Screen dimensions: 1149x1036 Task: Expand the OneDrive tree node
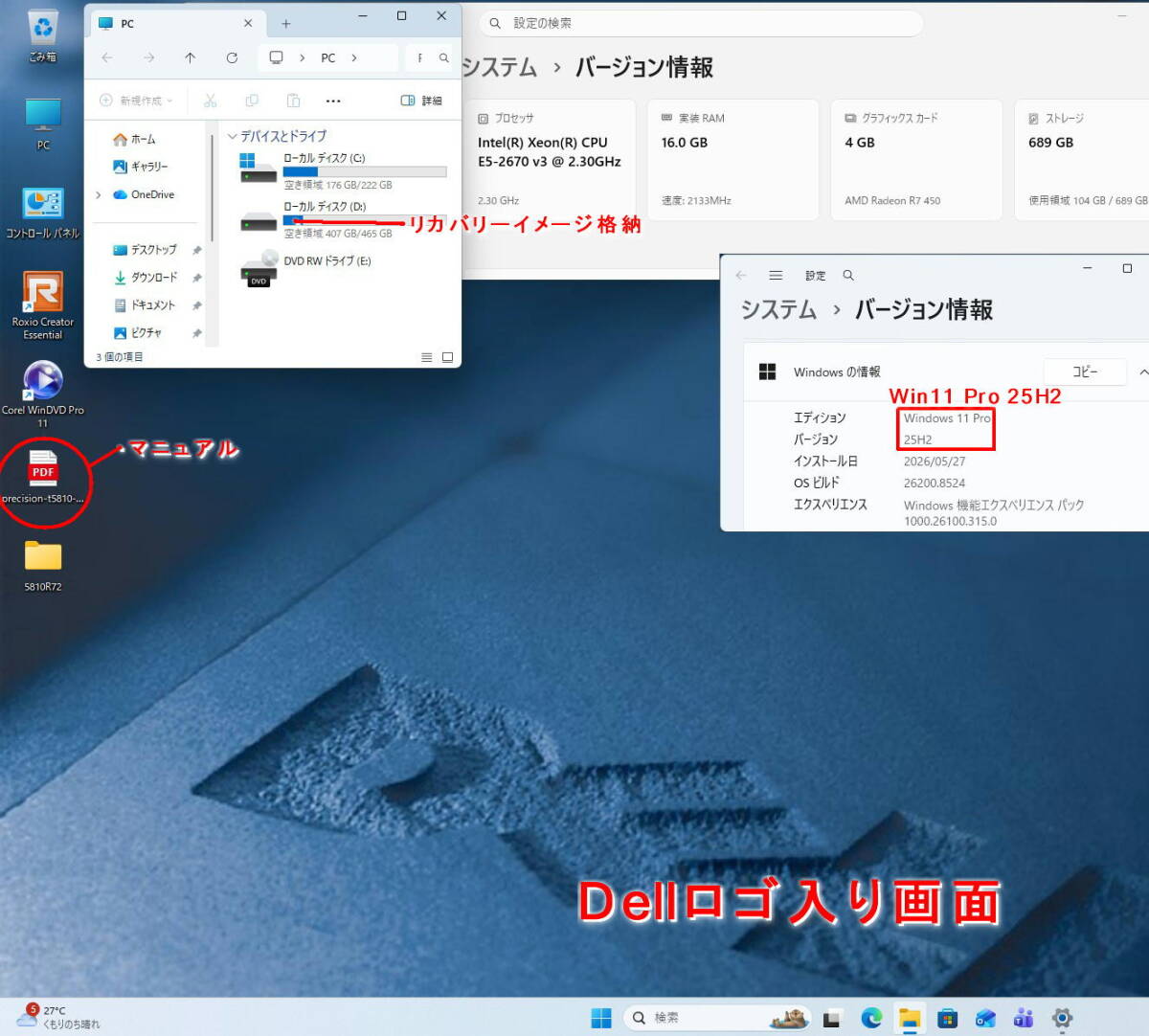pos(99,194)
